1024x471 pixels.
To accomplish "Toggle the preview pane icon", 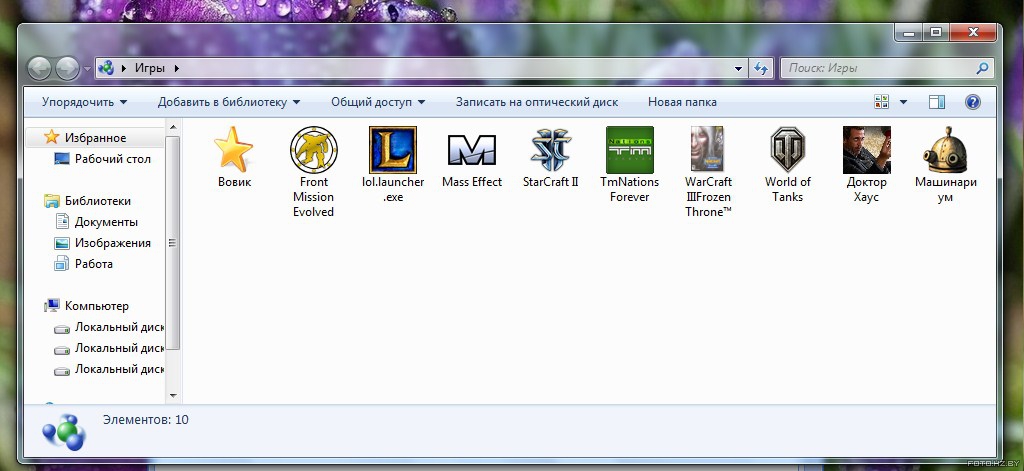I will (x=936, y=102).
